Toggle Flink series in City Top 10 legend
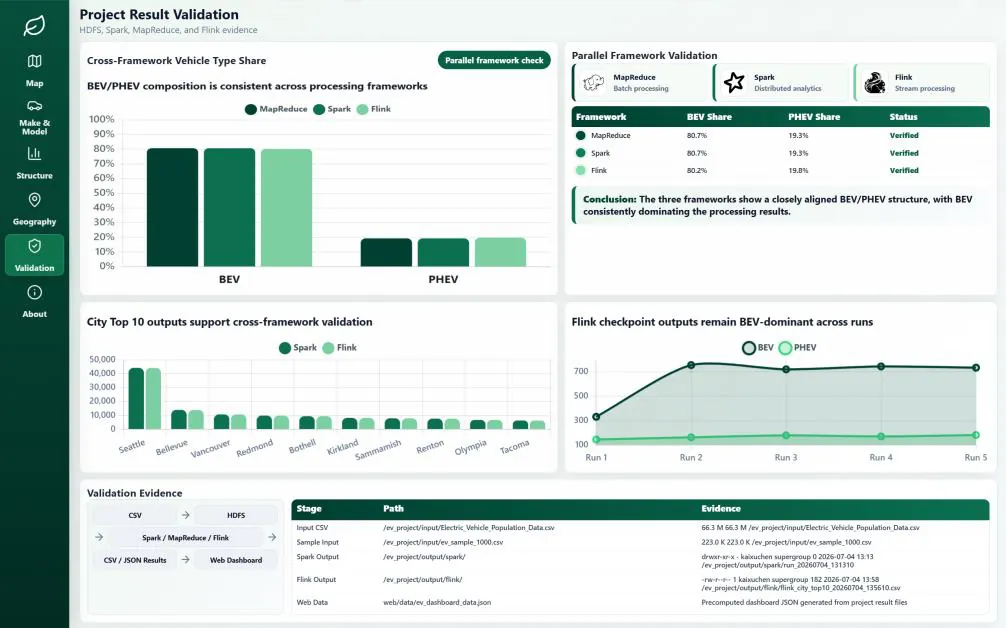The height and width of the screenshot is (628, 1006). [339, 348]
